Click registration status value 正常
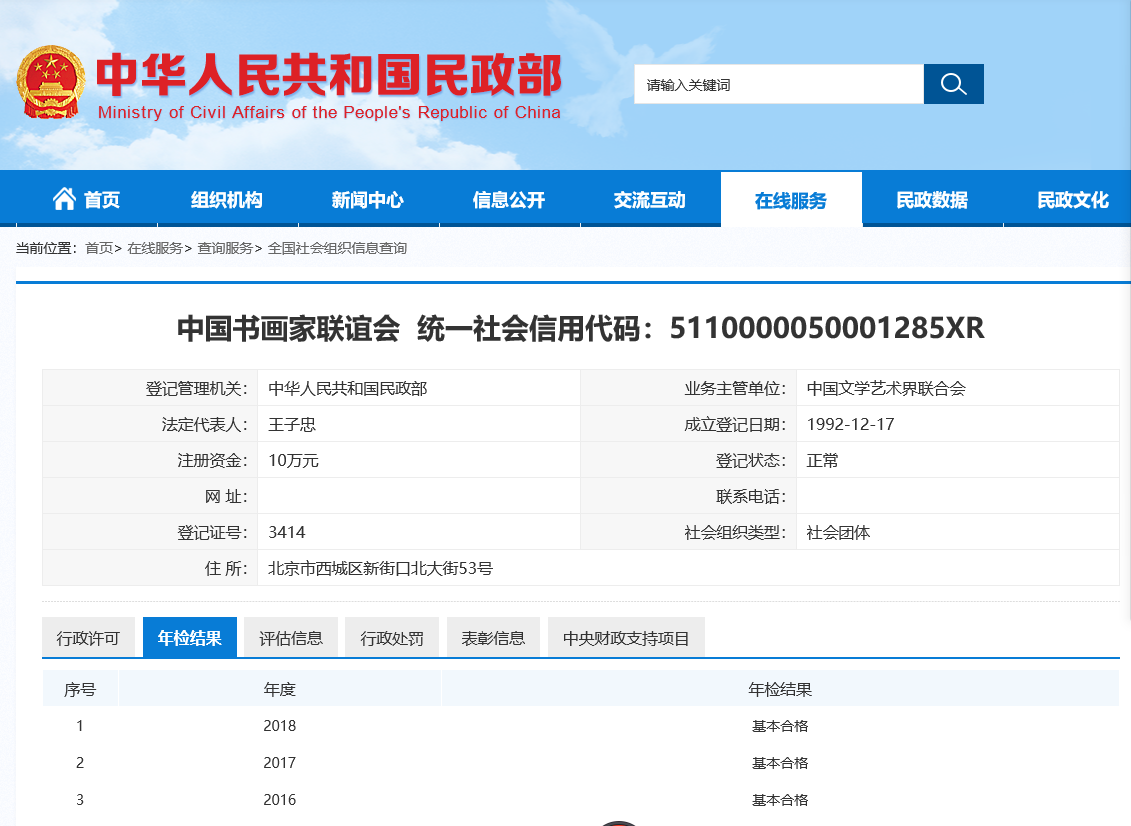Screen dimensions: 1131x826 [x=822, y=460]
